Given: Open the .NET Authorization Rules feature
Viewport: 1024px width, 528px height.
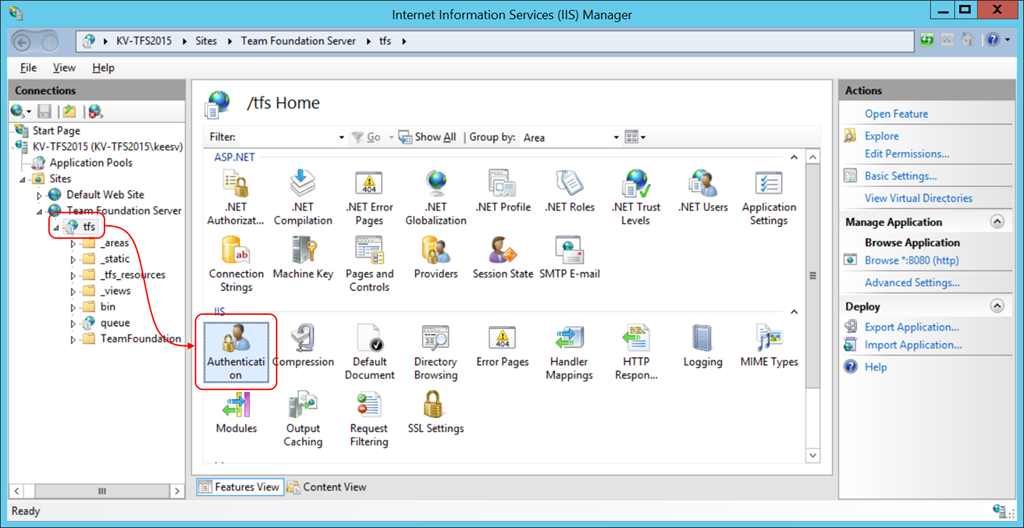Looking at the screenshot, I should [236, 197].
